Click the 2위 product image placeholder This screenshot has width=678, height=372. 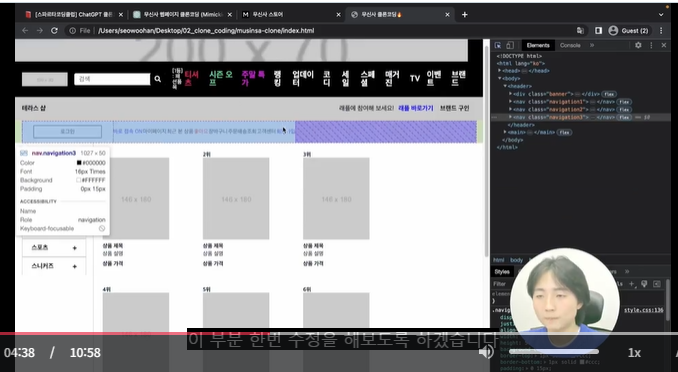click(x=236, y=199)
